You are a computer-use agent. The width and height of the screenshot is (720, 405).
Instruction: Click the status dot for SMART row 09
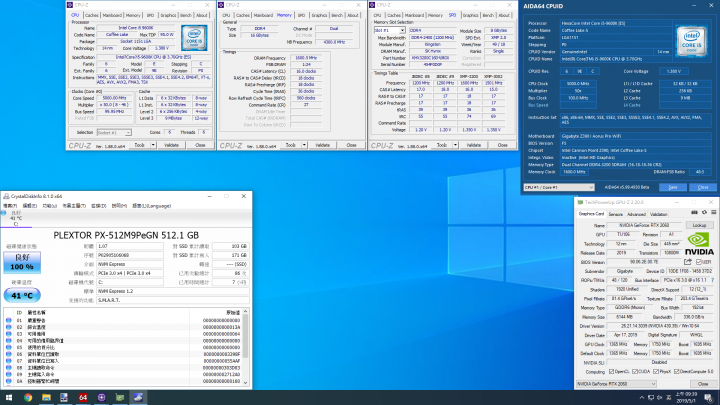(9, 375)
